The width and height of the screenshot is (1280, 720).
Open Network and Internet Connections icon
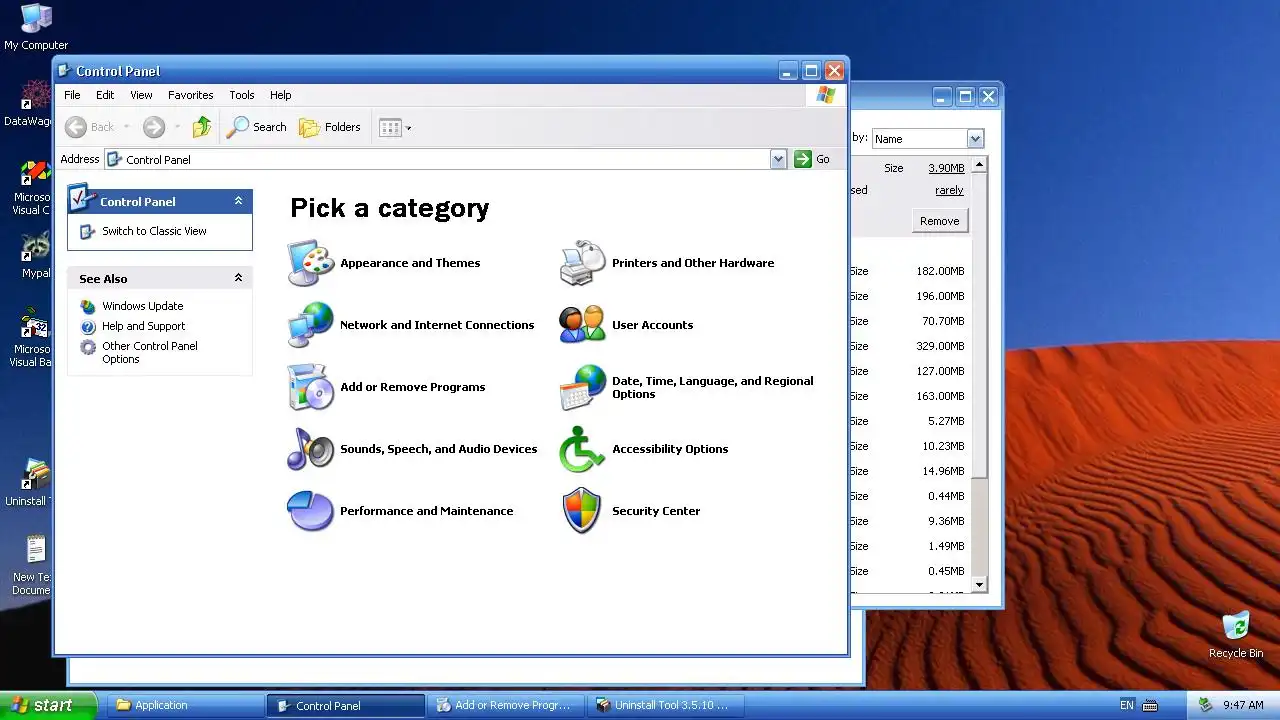click(x=311, y=325)
